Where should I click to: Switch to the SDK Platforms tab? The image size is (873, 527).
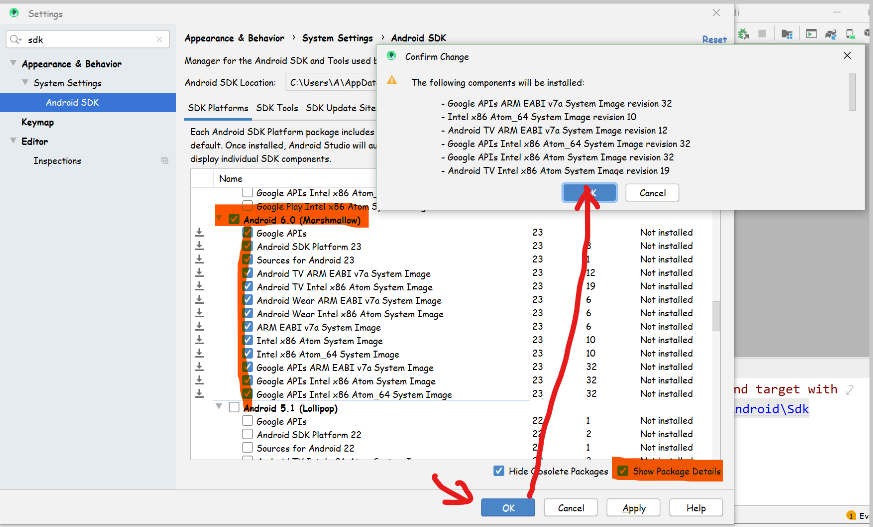click(x=218, y=108)
